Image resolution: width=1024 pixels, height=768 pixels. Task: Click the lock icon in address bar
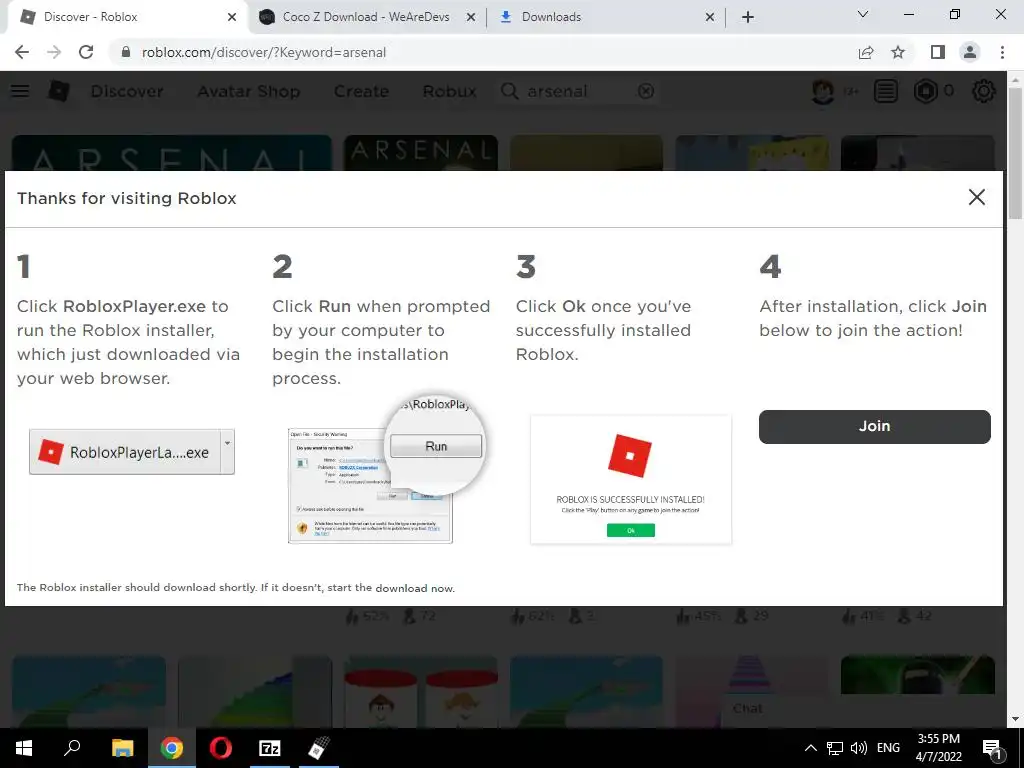pyautogui.click(x=126, y=52)
